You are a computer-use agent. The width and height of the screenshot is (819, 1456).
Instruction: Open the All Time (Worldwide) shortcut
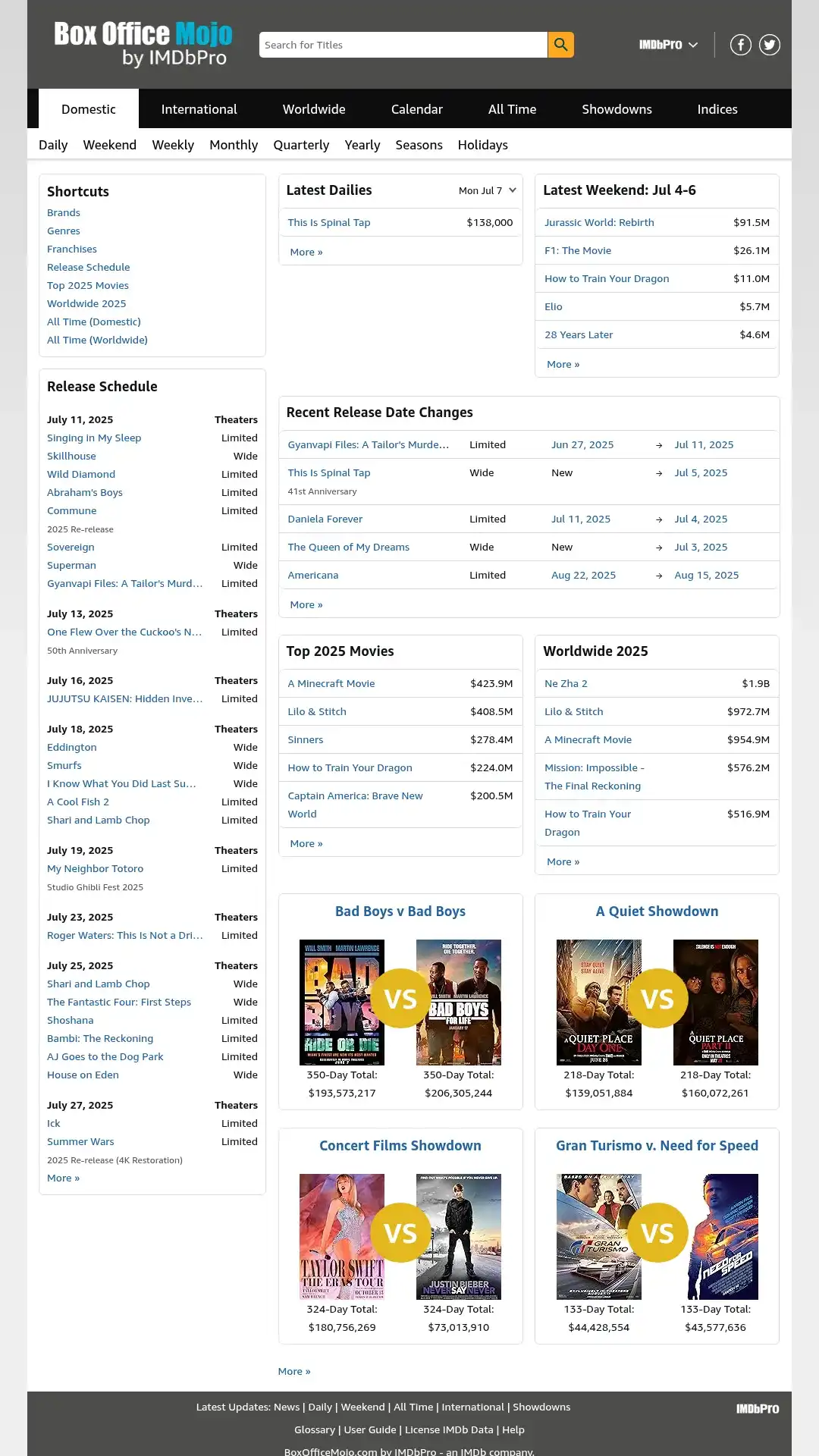click(x=97, y=340)
